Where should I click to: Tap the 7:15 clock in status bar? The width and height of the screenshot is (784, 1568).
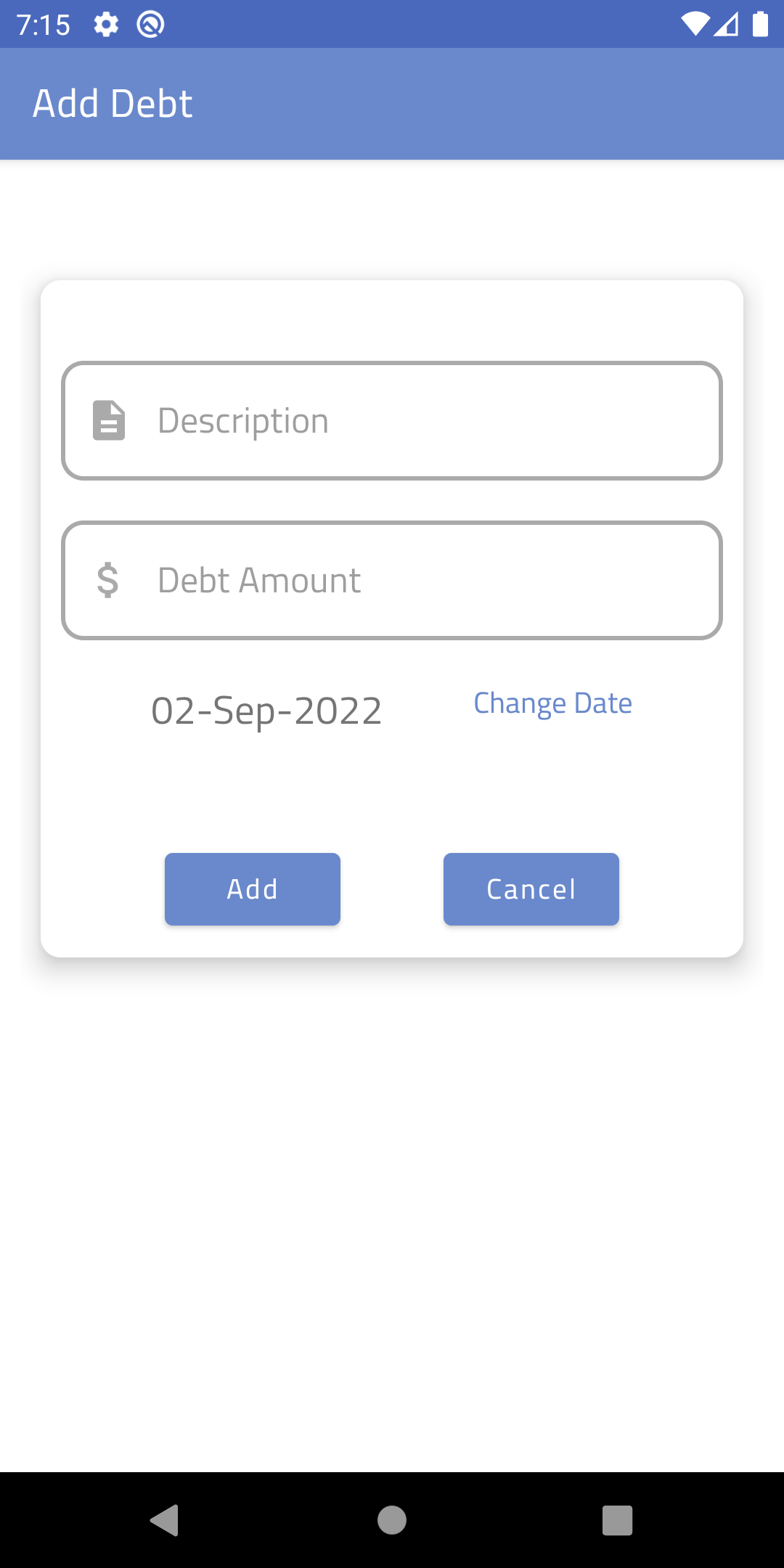click(x=44, y=25)
